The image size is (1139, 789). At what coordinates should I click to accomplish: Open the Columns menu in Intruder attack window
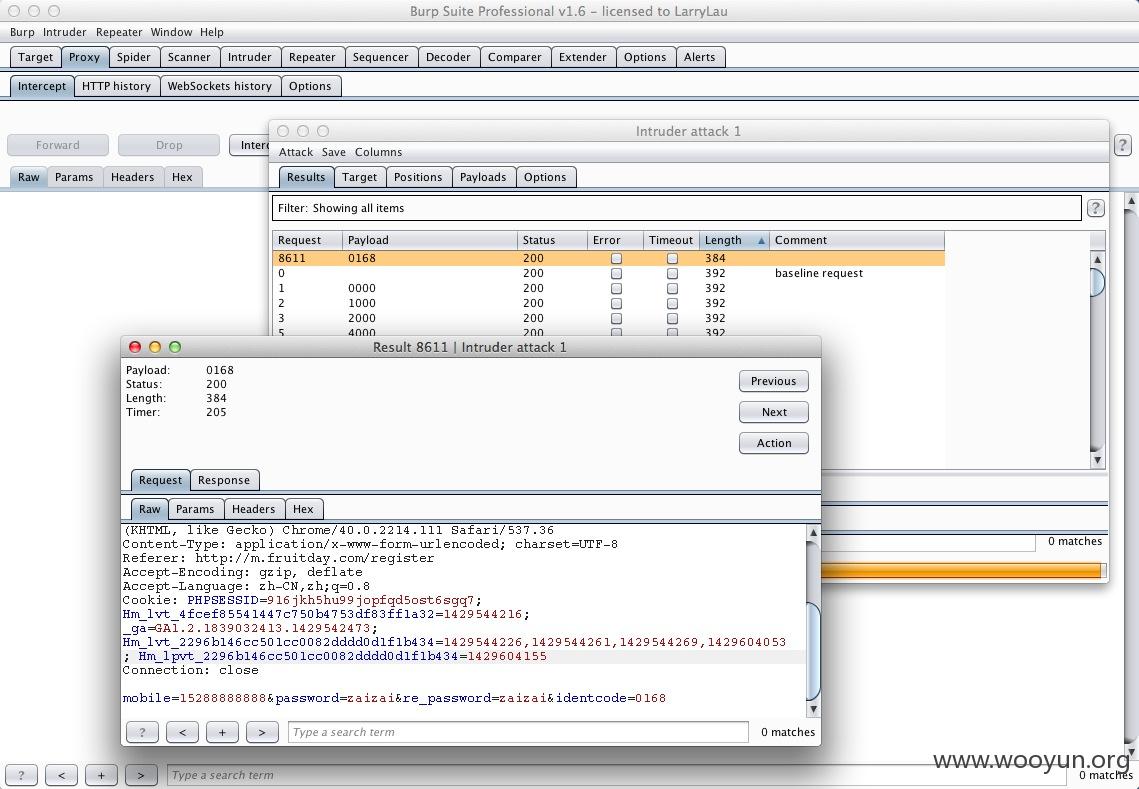pyautogui.click(x=378, y=153)
